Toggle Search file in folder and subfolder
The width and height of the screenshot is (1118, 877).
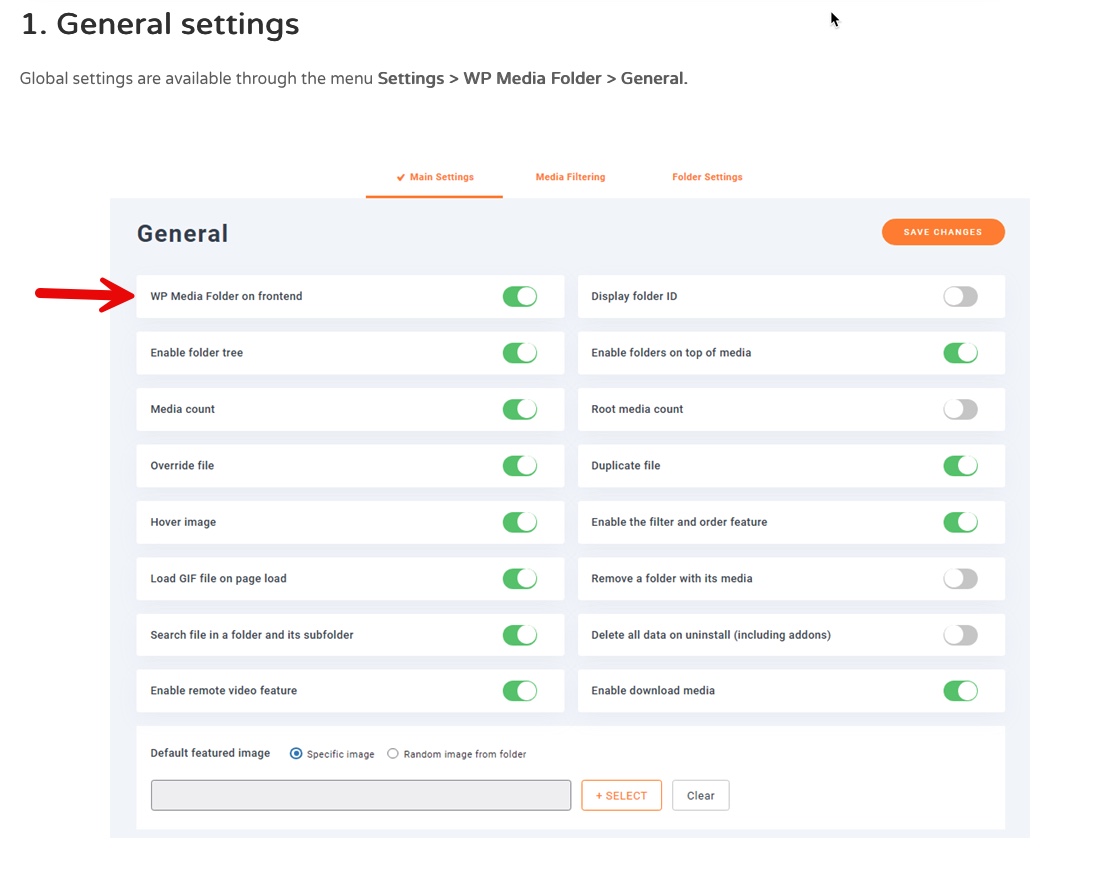pos(520,635)
